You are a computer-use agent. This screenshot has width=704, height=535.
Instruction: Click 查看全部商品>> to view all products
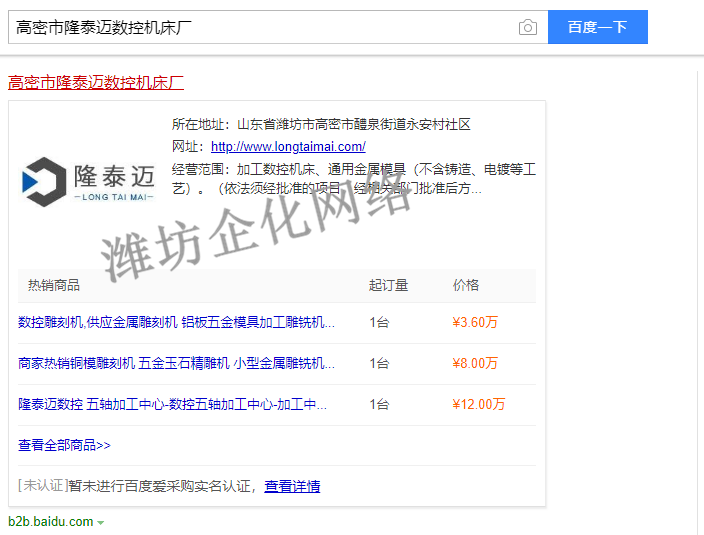(64, 445)
